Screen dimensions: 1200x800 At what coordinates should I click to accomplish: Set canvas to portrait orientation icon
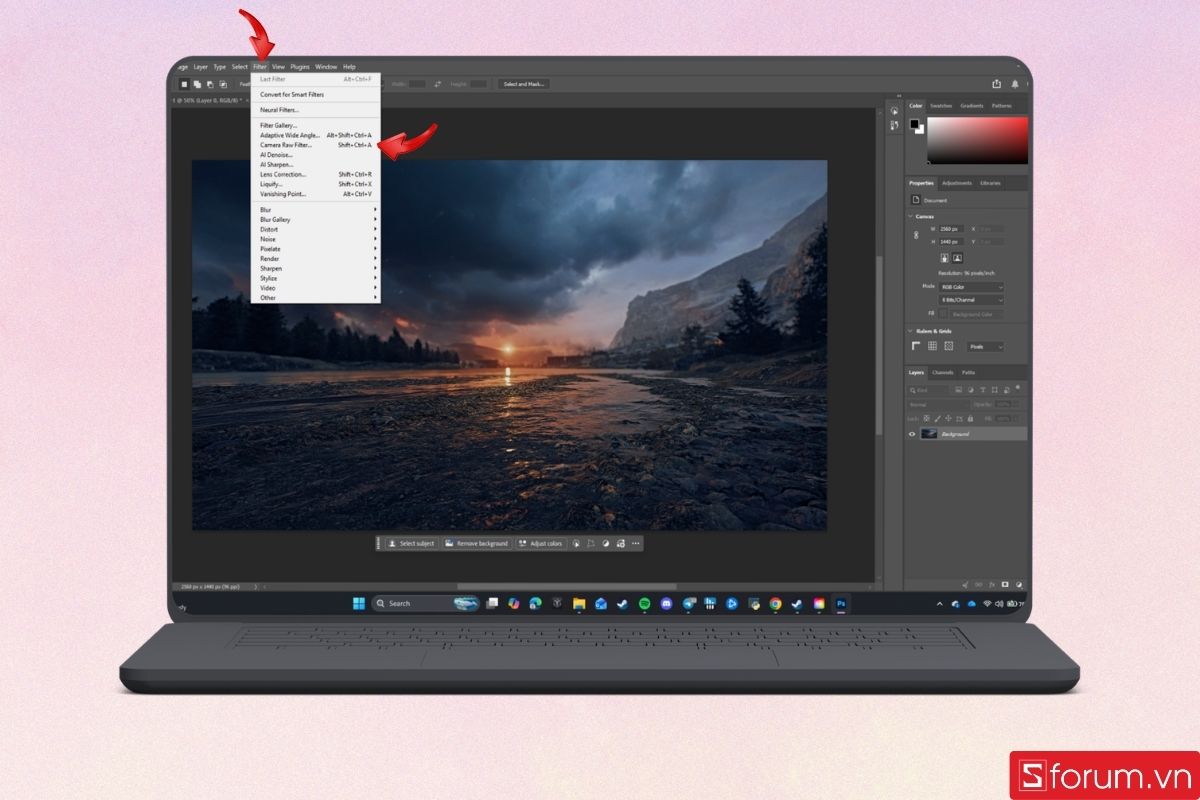[944, 257]
